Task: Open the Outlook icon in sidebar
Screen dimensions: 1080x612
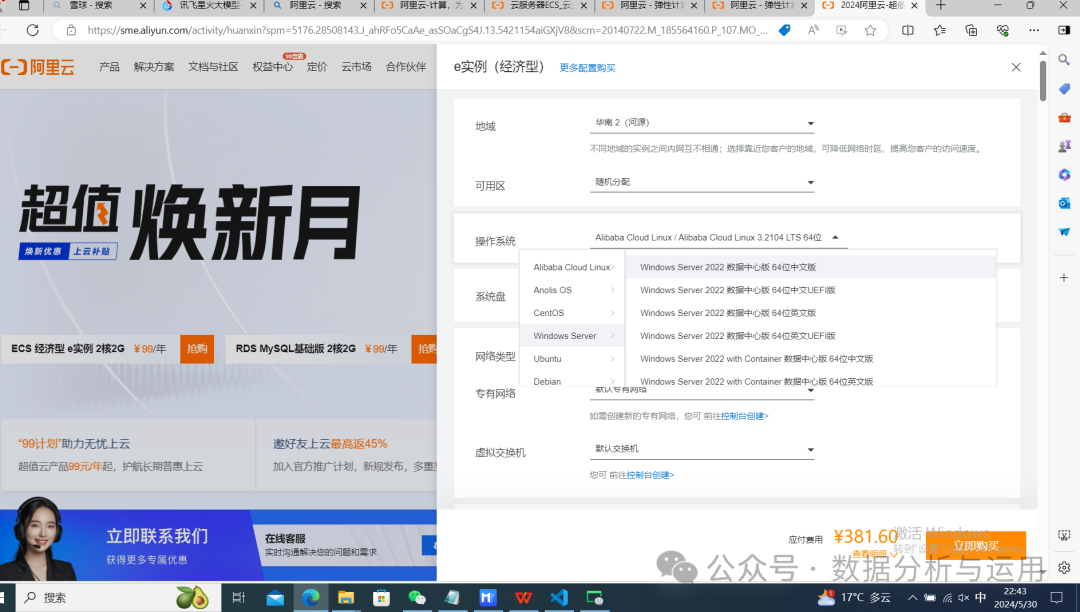Action: (x=1064, y=203)
